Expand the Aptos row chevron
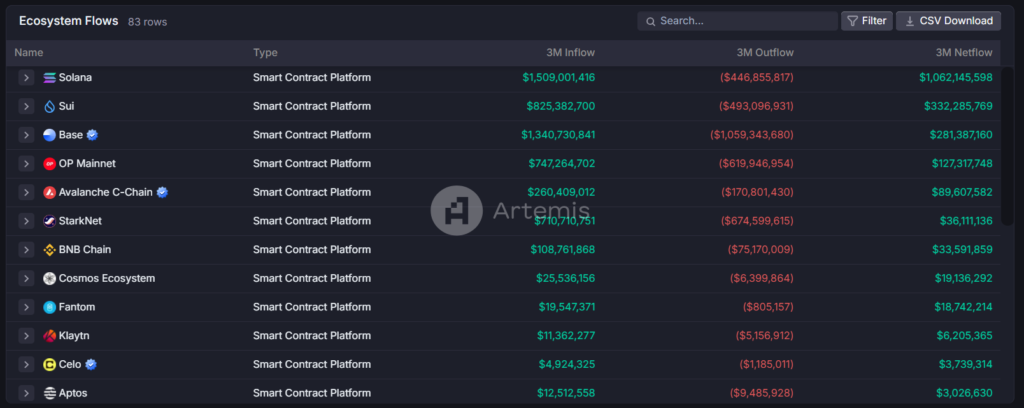Screen dimensions: 1024x408 click(27, 393)
